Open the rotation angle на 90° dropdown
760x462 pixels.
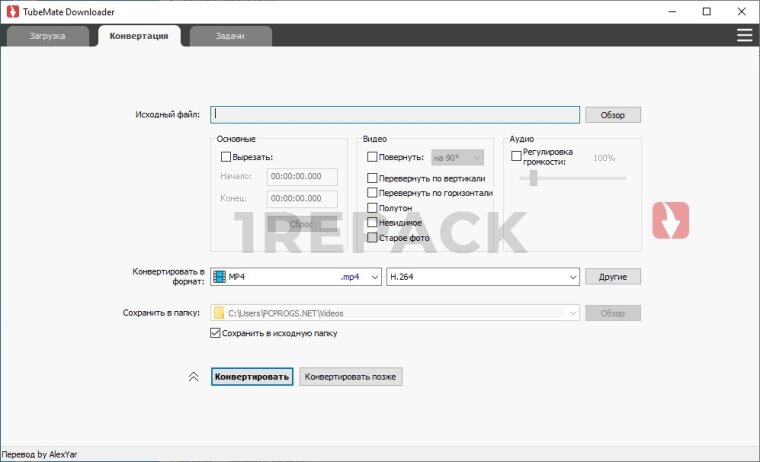click(457, 157)
